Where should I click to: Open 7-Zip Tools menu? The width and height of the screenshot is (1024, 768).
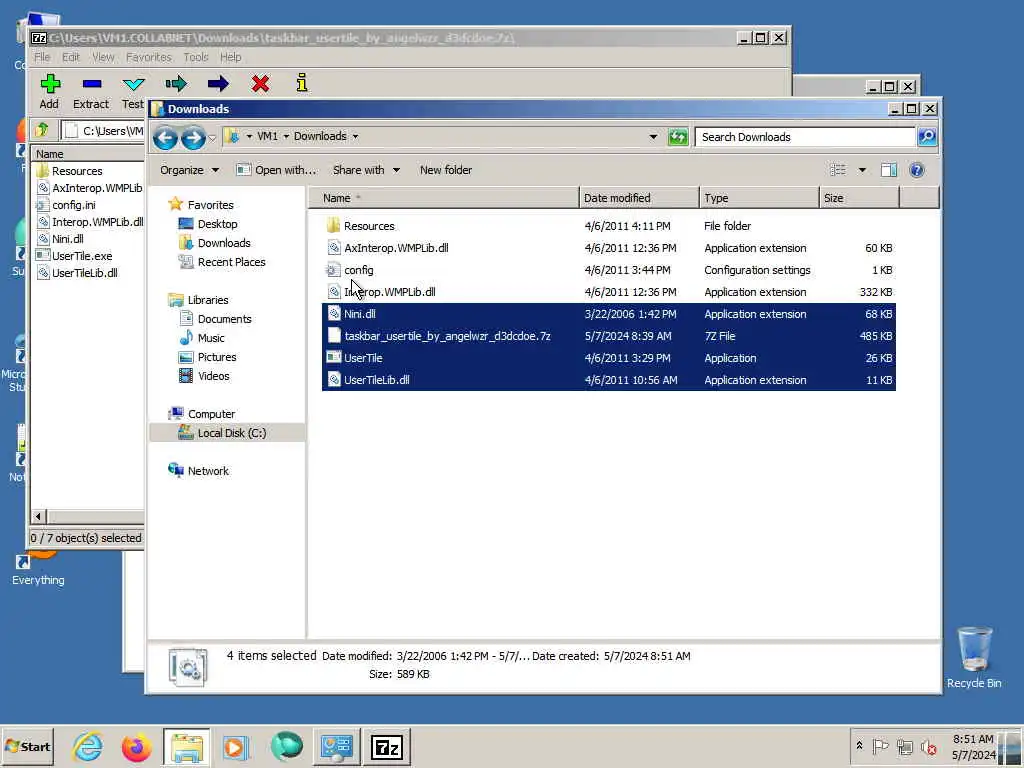point(195,57)
